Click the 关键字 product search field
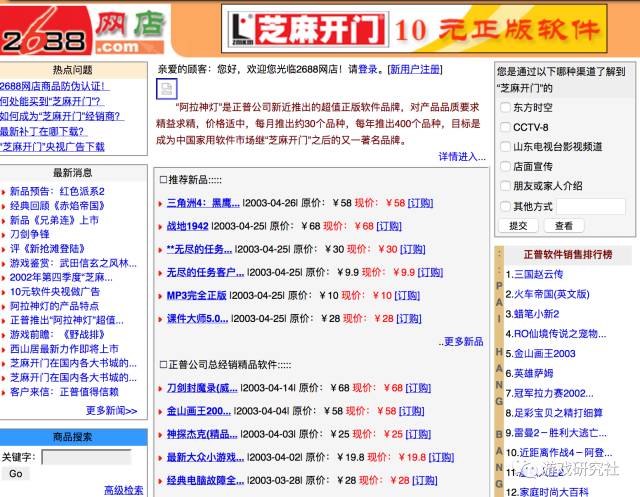The height and width of the screenshot is (497, 640). point(87,457)
